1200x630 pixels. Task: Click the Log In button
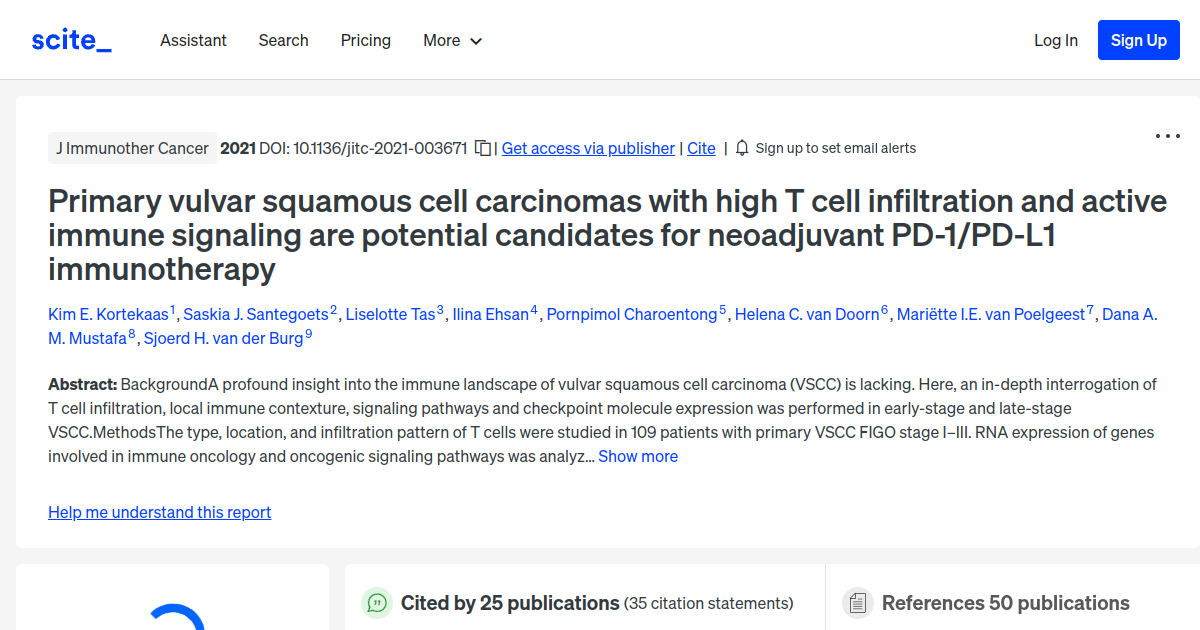coord(1056,40)
